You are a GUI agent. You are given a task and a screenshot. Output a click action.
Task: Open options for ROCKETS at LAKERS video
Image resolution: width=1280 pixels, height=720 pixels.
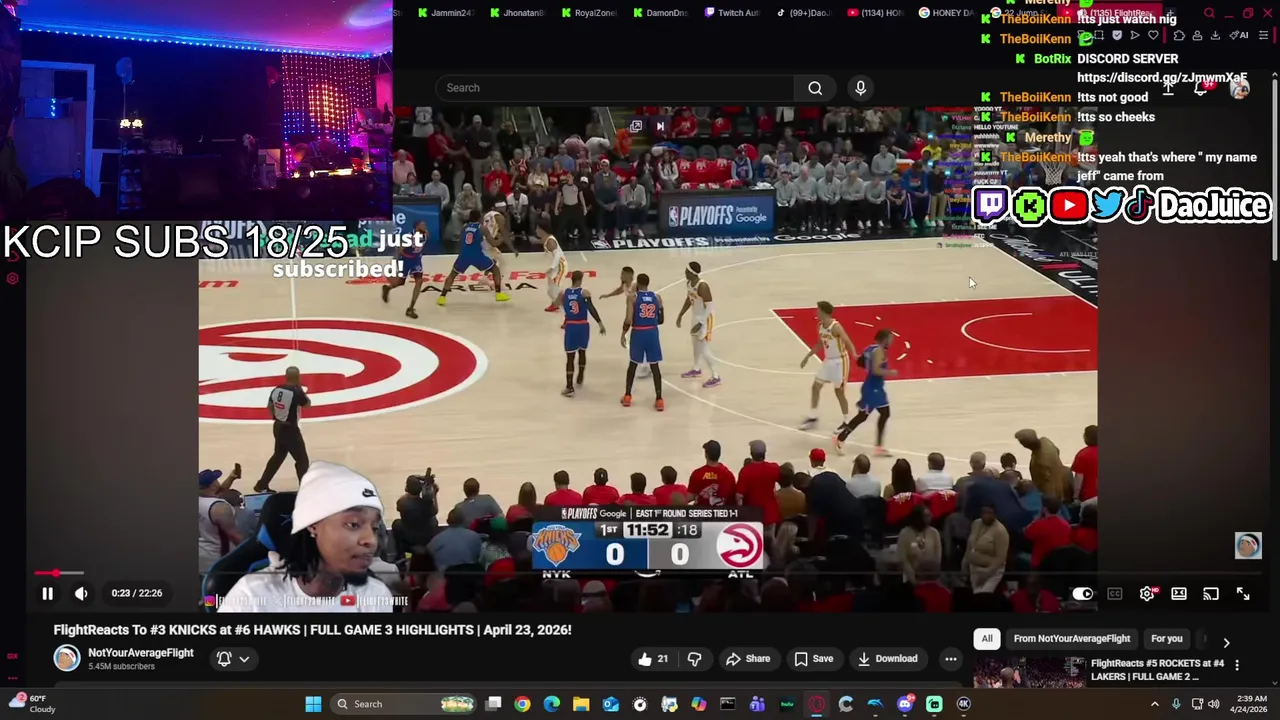coord(1237,665)
